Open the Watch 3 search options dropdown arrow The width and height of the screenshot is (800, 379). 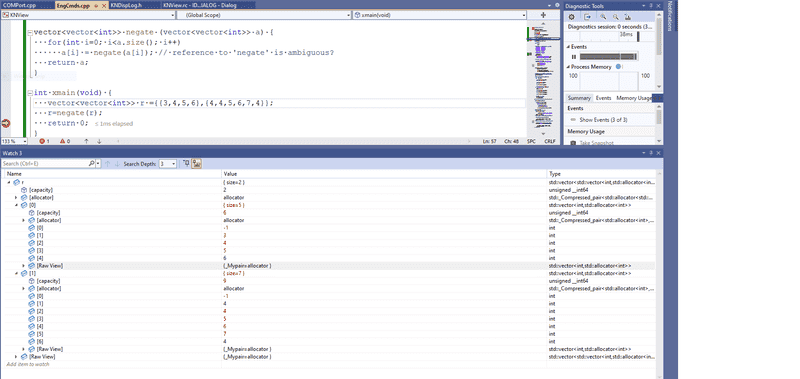[x=98, y=164]
